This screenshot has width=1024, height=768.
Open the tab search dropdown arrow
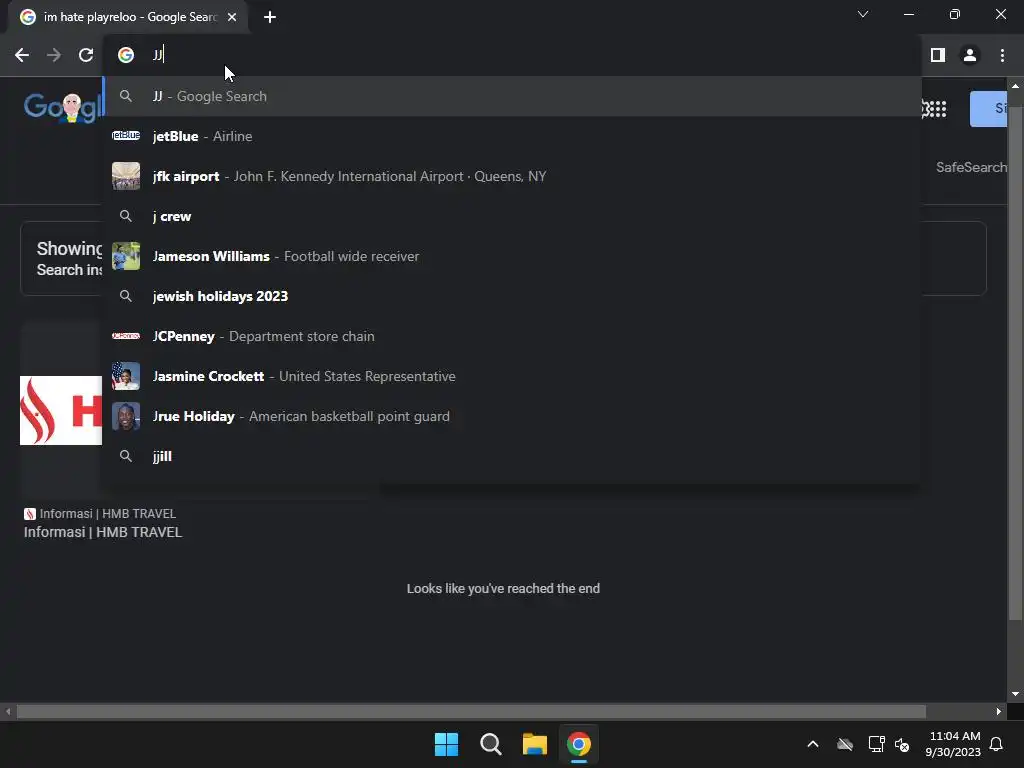[863, 14]
